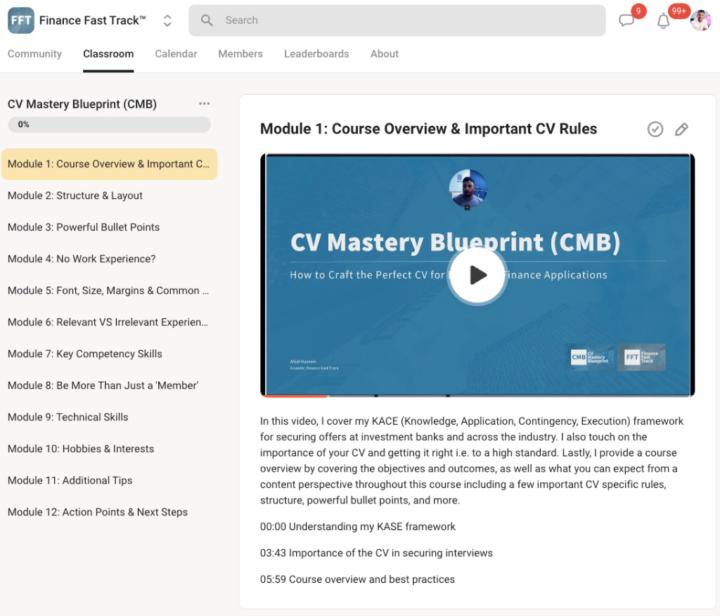Open the user profile avatar menu
Image resolution: width=720 pixels, height=616 pixels.
[701, 20]
